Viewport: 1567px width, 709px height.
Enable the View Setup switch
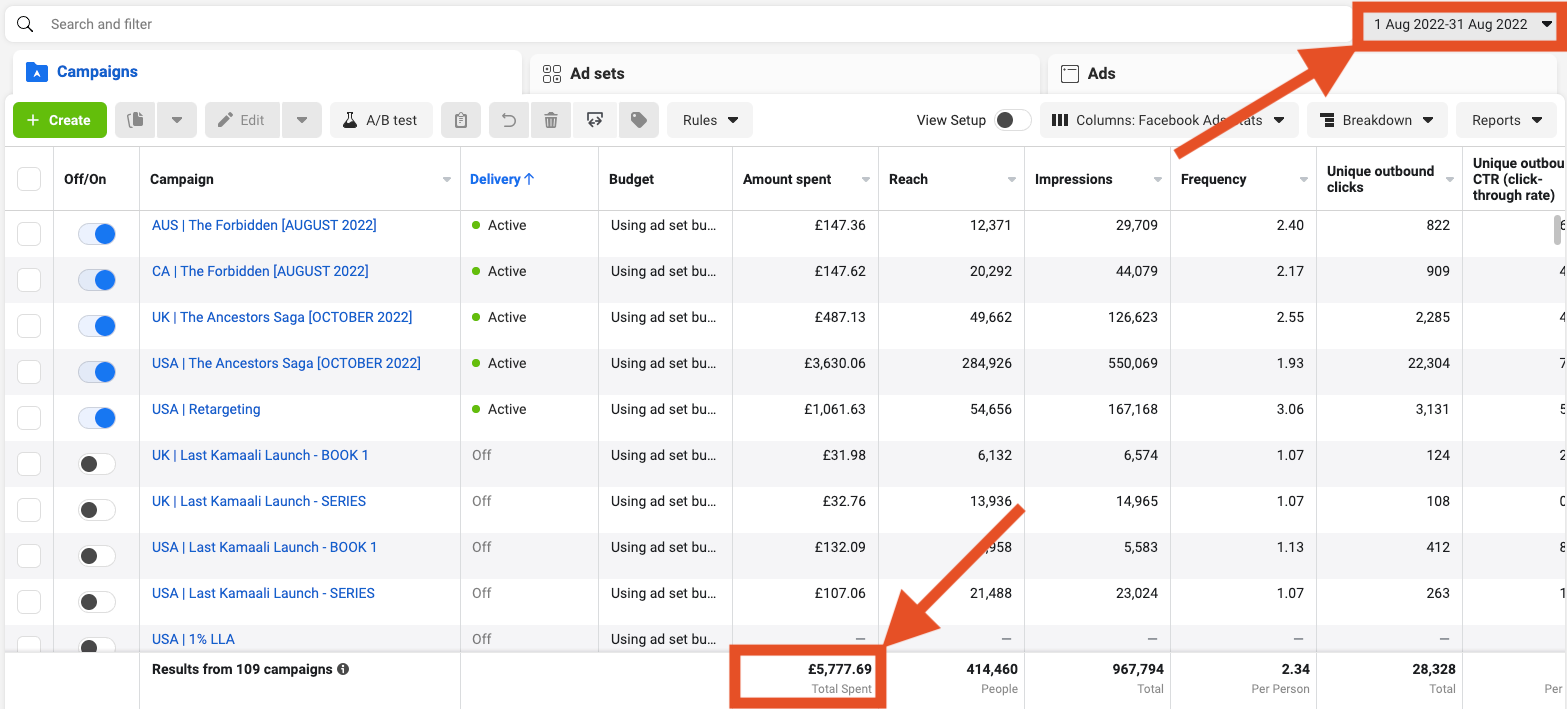tap(1012, 120)
